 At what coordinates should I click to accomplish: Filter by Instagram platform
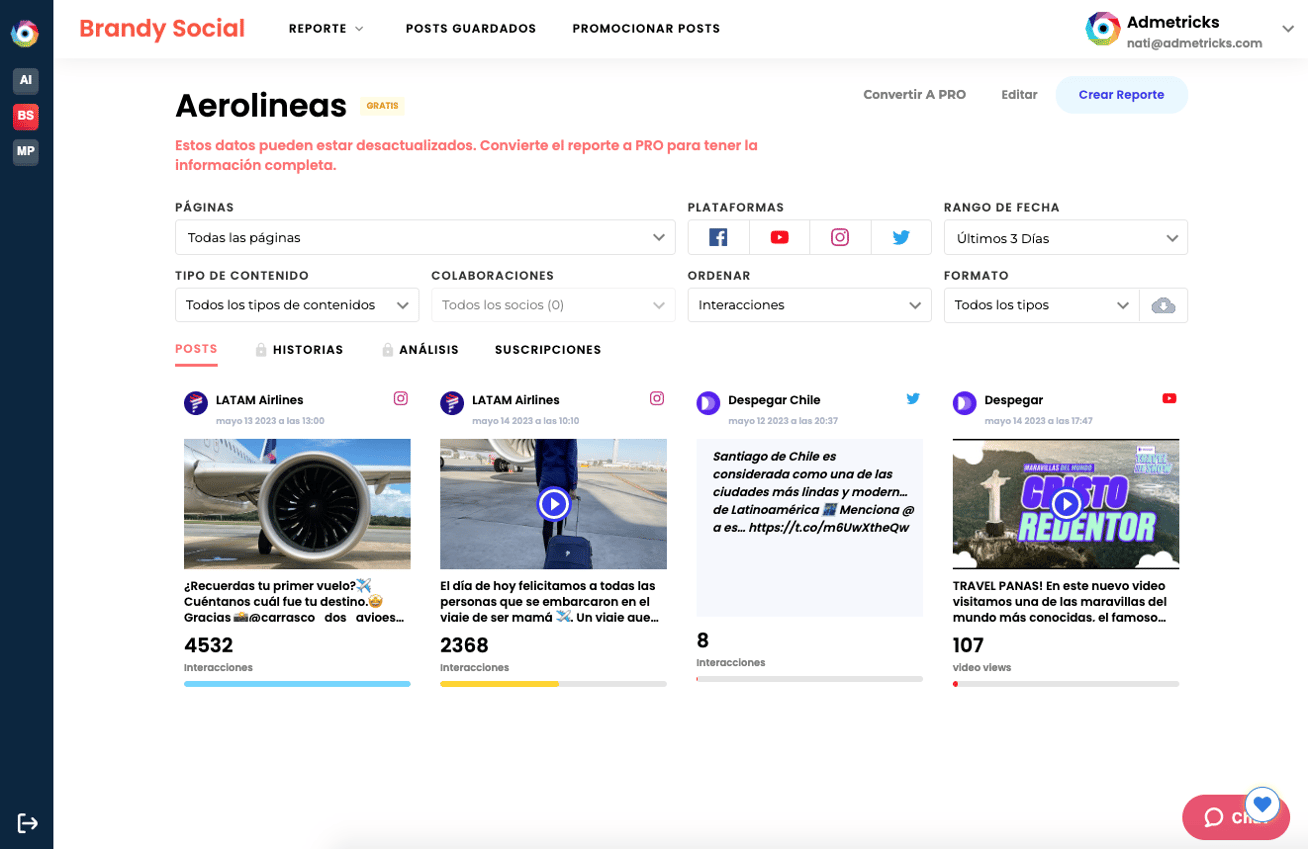[840, 237]
